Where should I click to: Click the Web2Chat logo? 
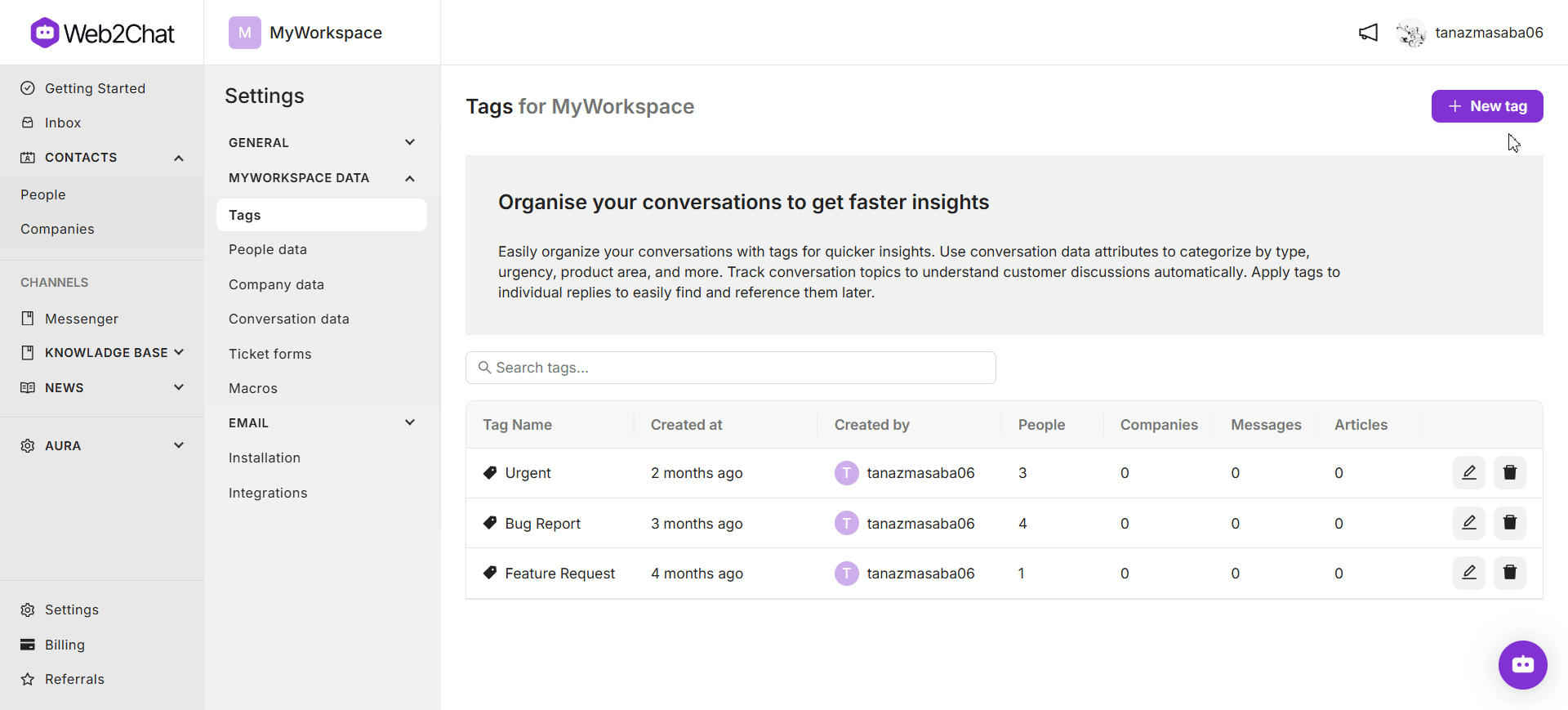tap(102, 33)
